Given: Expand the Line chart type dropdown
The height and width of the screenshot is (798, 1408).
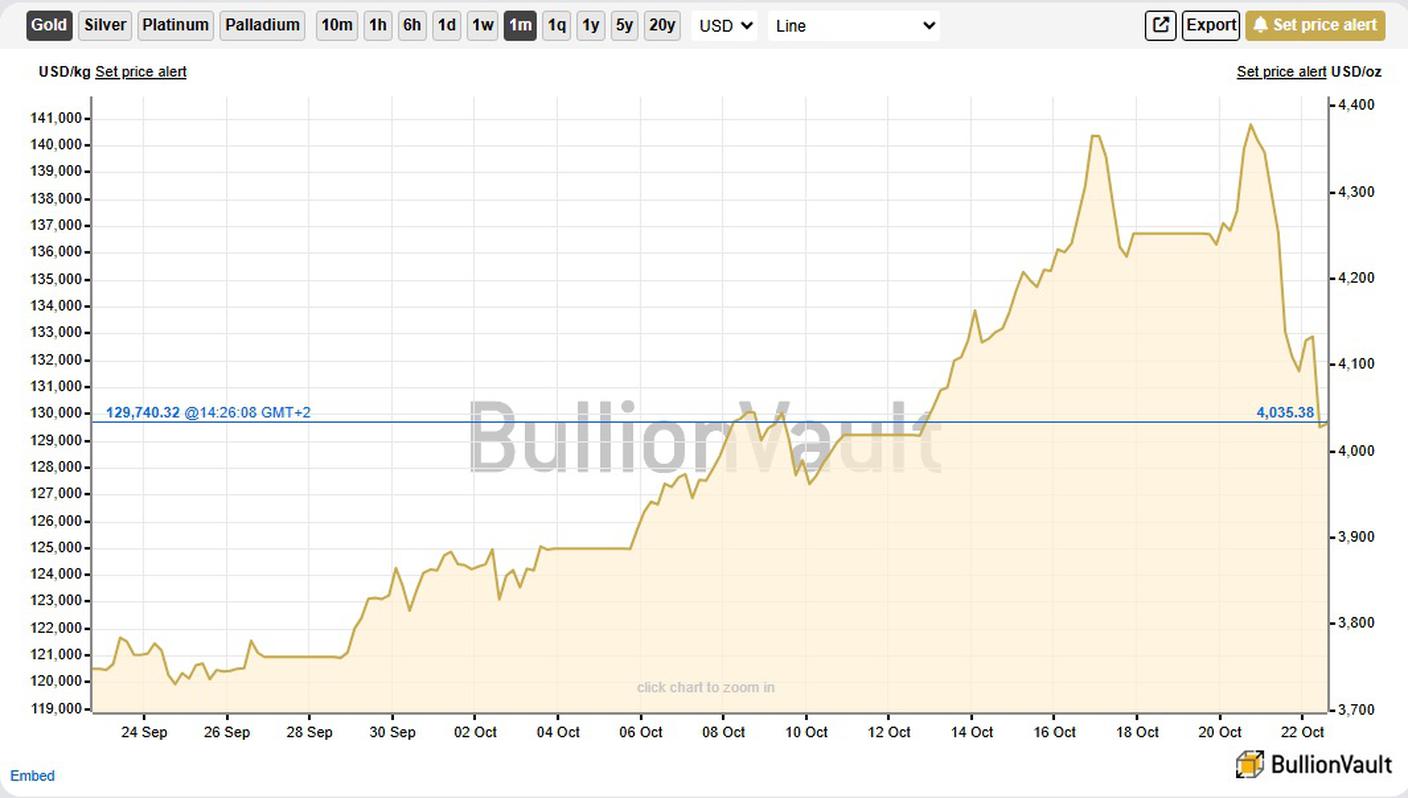Looking at the screenshot, I should pos(855,26).
